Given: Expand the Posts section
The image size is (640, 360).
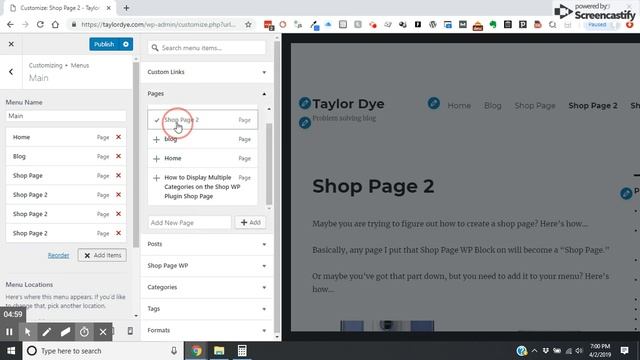Looking at the screenshot, I should 207,244.
